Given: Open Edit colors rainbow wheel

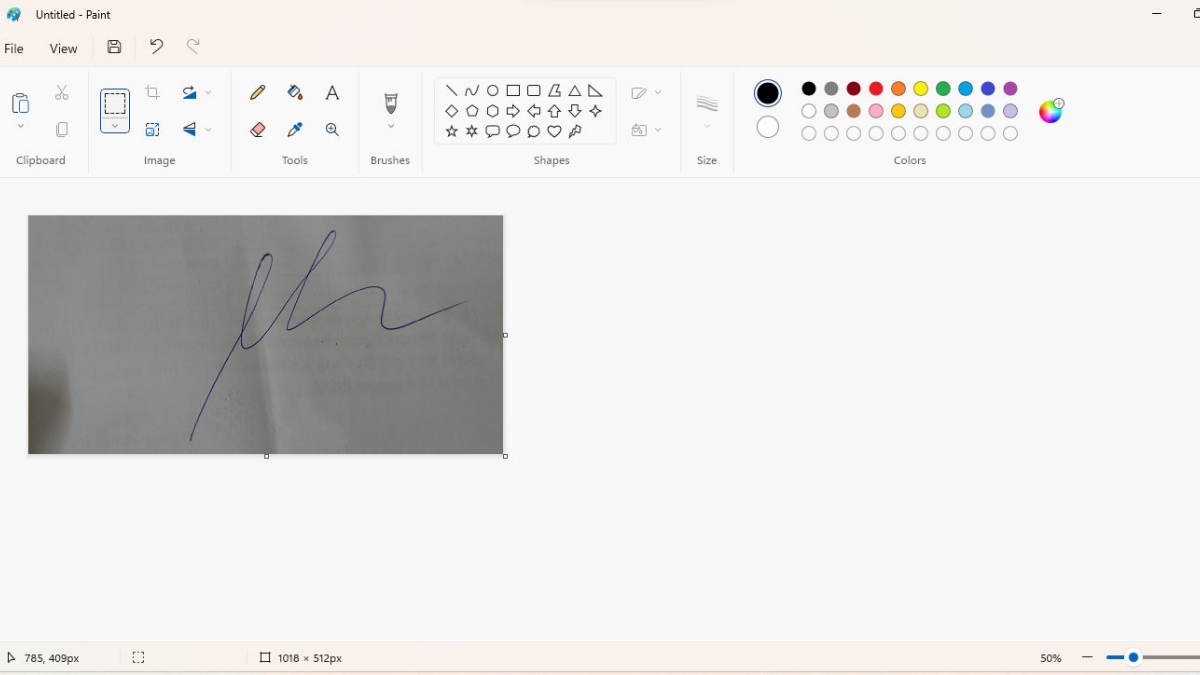Looking at the screenshot, I should click(x=1050, y=111).
